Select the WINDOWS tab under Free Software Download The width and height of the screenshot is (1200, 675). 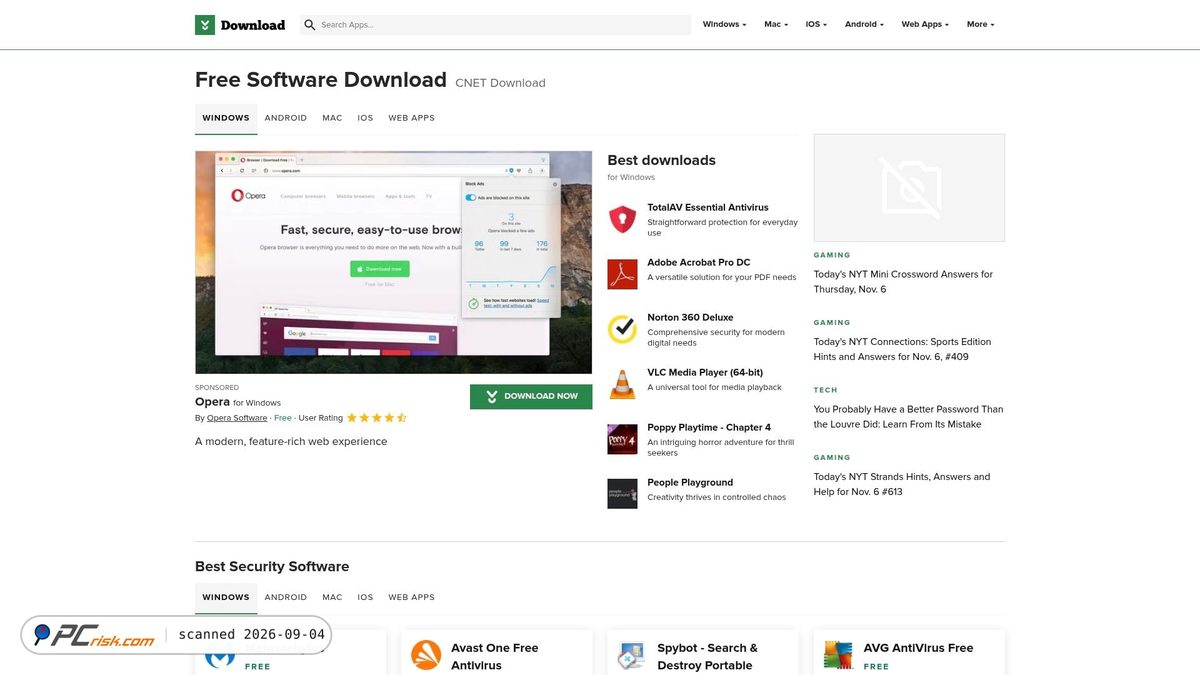coord(226,118)
